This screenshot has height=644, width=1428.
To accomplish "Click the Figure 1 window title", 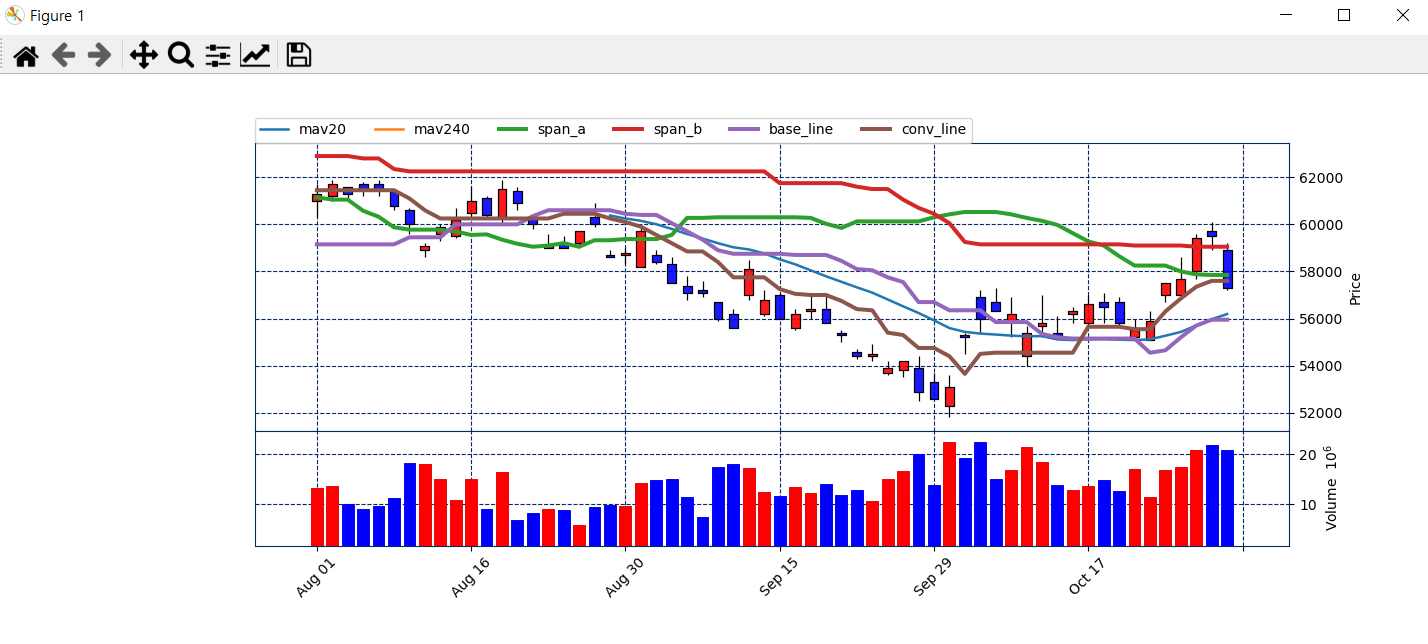I will (x=57, y=16).
